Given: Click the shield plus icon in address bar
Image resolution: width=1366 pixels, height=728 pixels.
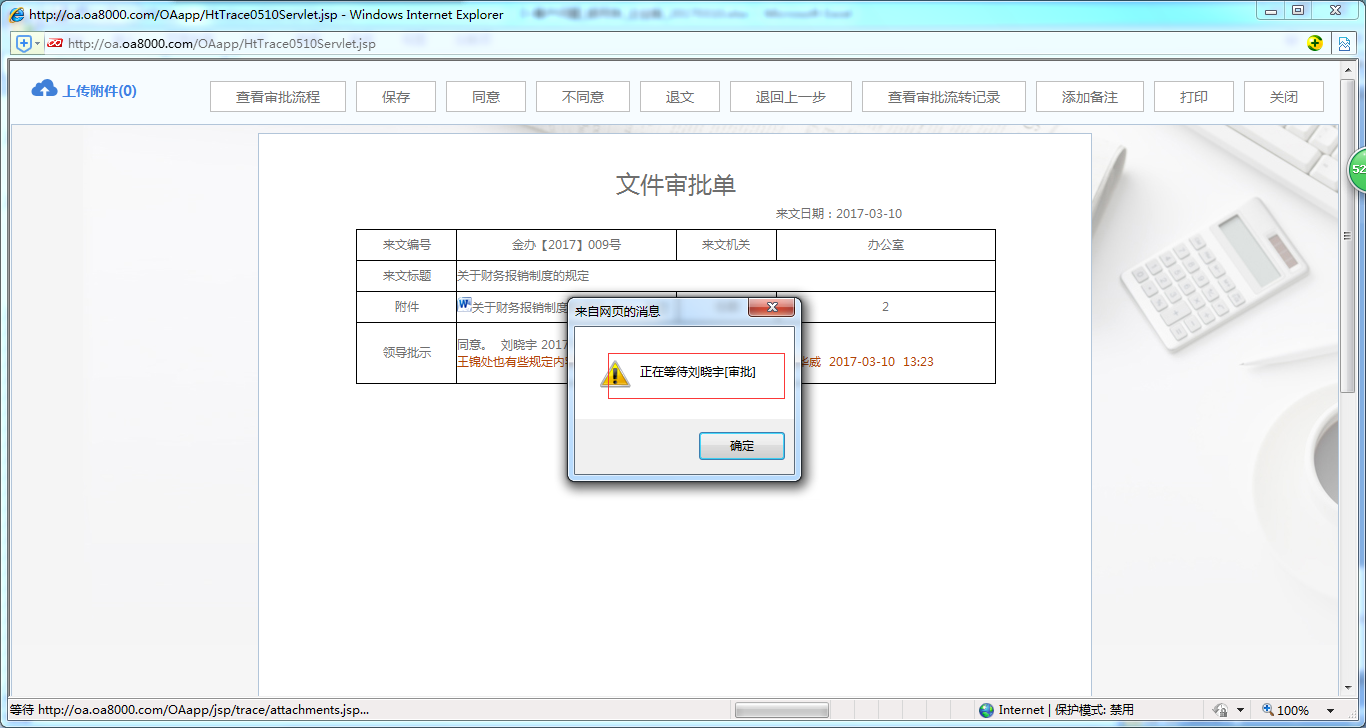Looking at the screenshot, I should click(x=24, y=43).
